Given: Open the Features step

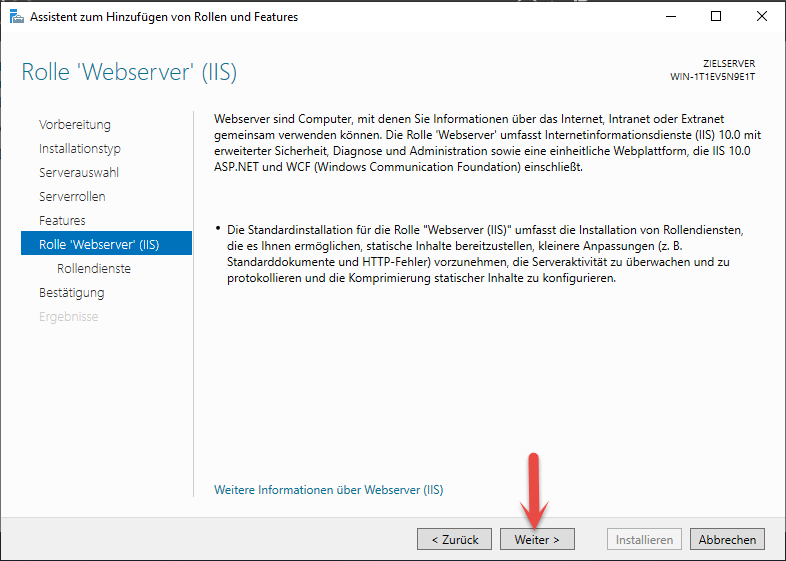Looking at the screenshot, I should (x=62, y=221).
